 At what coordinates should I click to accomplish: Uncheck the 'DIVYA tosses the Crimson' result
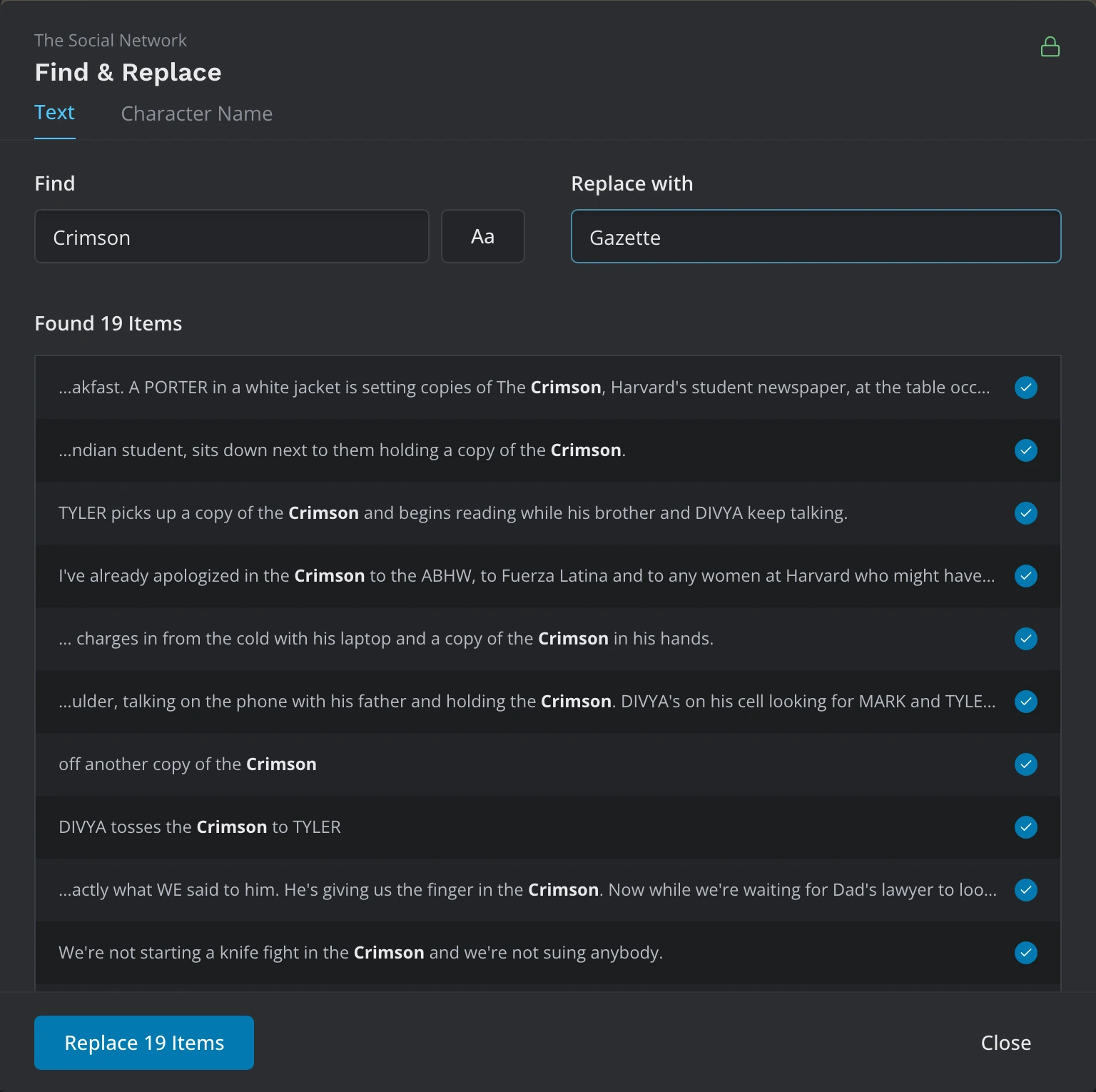pyautogui.click(x=1026, y=827)
